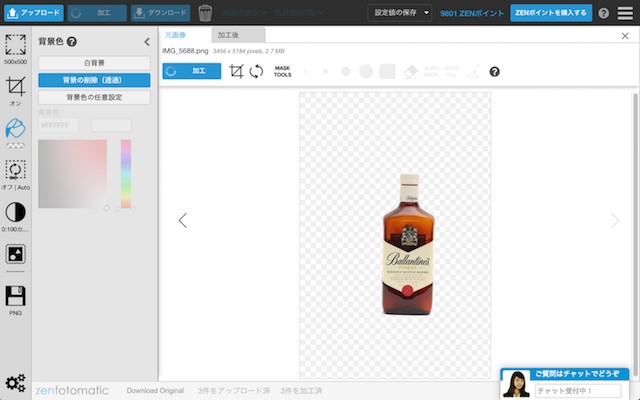Select 背景の削除（透過） option
The height and width of the screenshot is (400, 640).
tap(94, 80)
